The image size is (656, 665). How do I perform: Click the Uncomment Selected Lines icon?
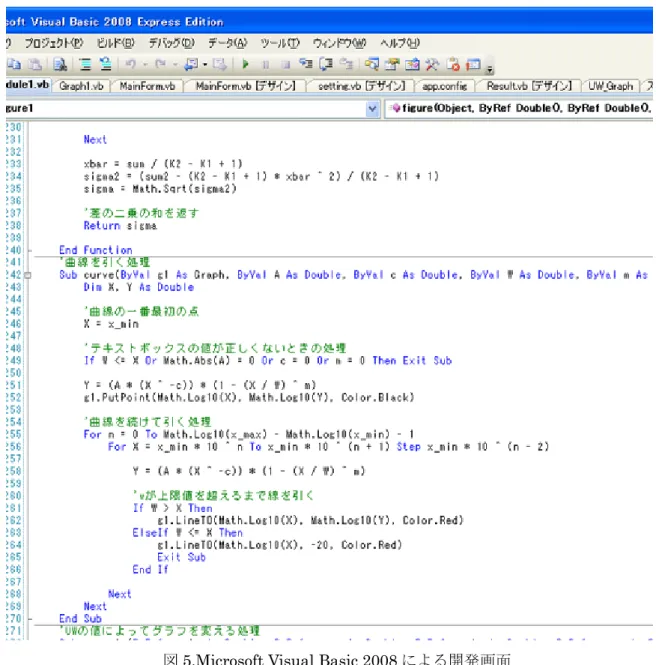105,64
